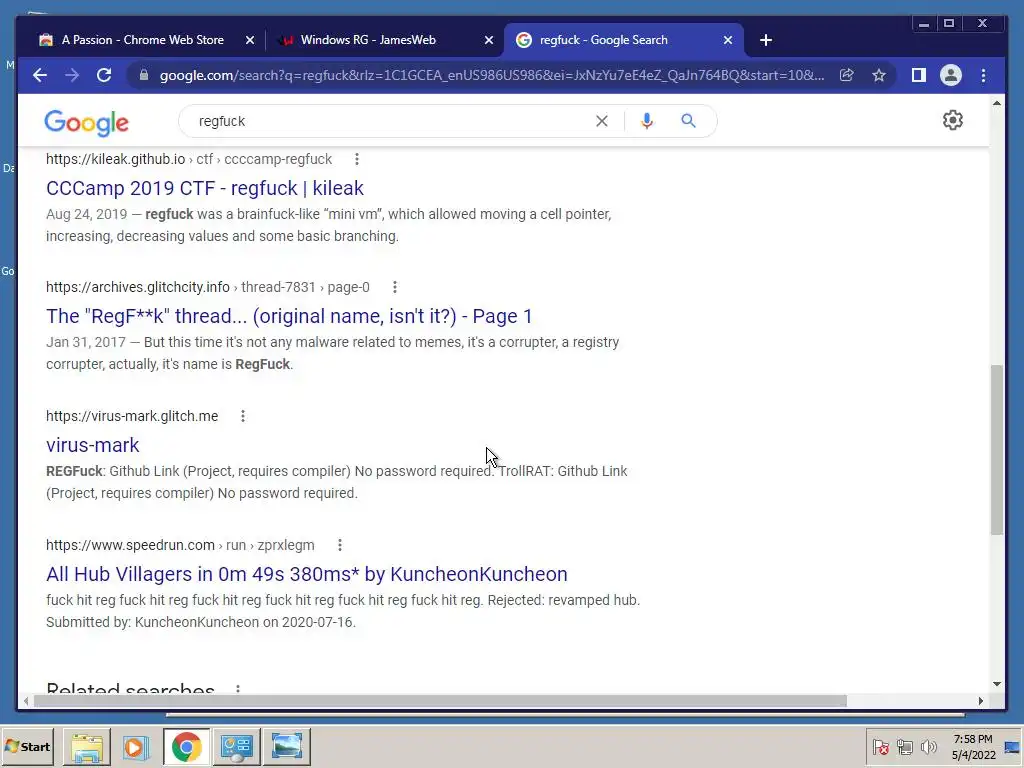Open Google quick settings gear
Image resolution: width=1024 pixels, height=768 pixels.
point(953,120)
